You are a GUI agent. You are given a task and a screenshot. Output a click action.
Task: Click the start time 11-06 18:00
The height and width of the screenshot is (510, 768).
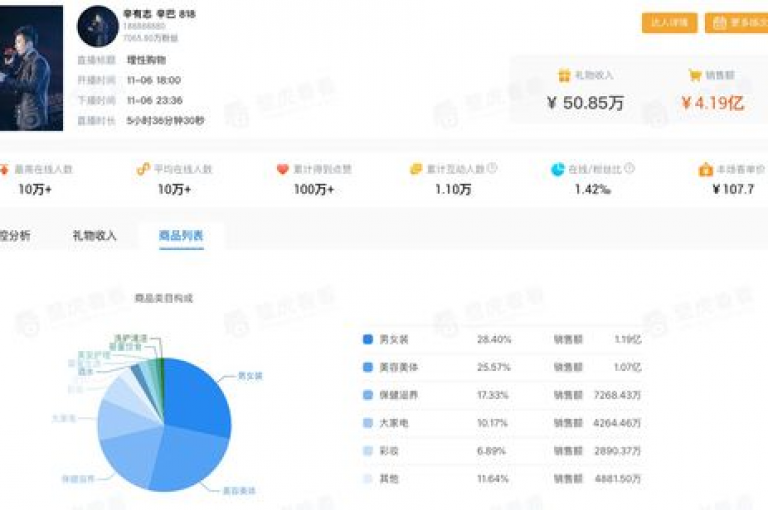click(154, 80)
